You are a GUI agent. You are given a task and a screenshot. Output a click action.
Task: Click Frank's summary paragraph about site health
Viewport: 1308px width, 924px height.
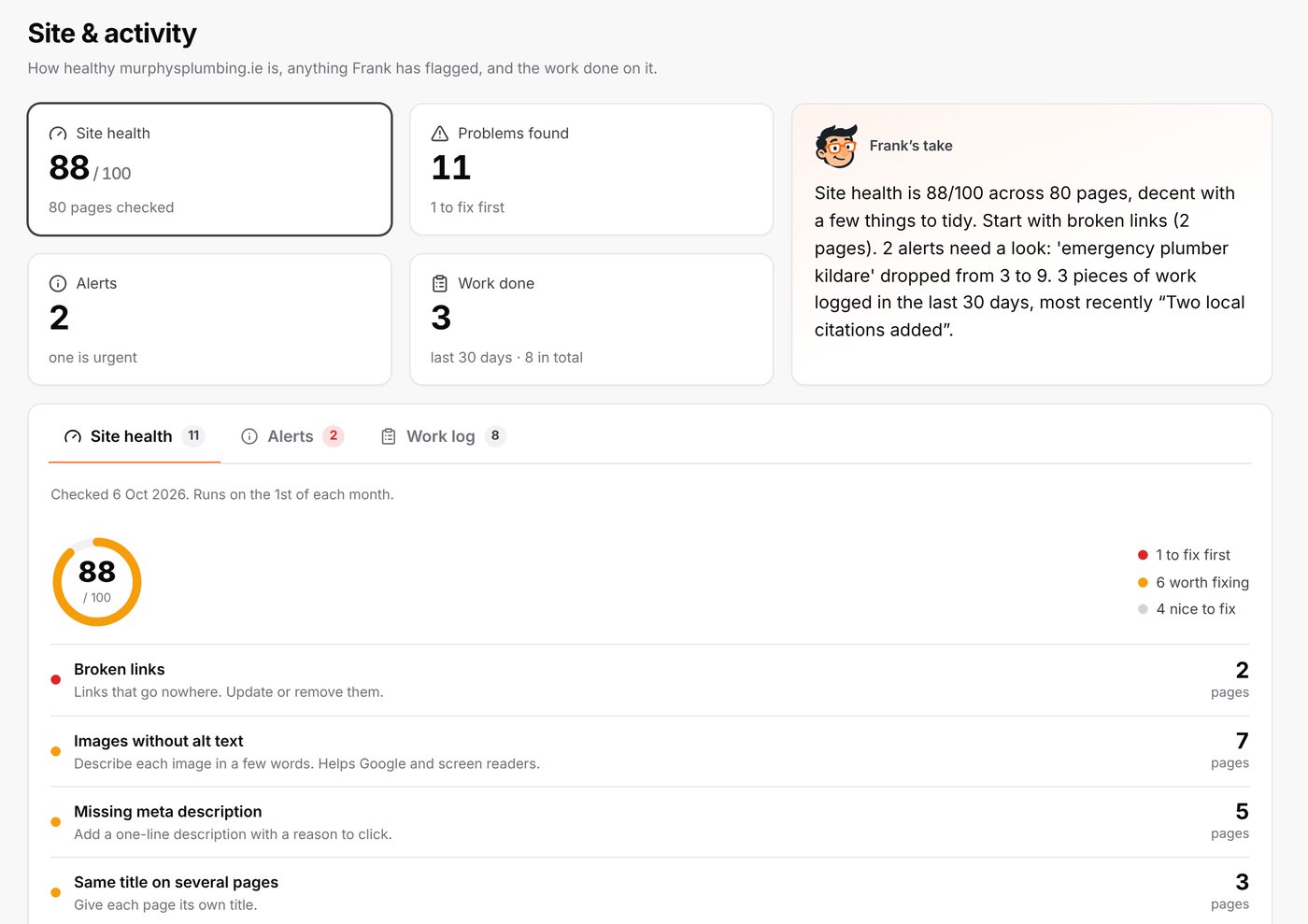point(1030,262)
